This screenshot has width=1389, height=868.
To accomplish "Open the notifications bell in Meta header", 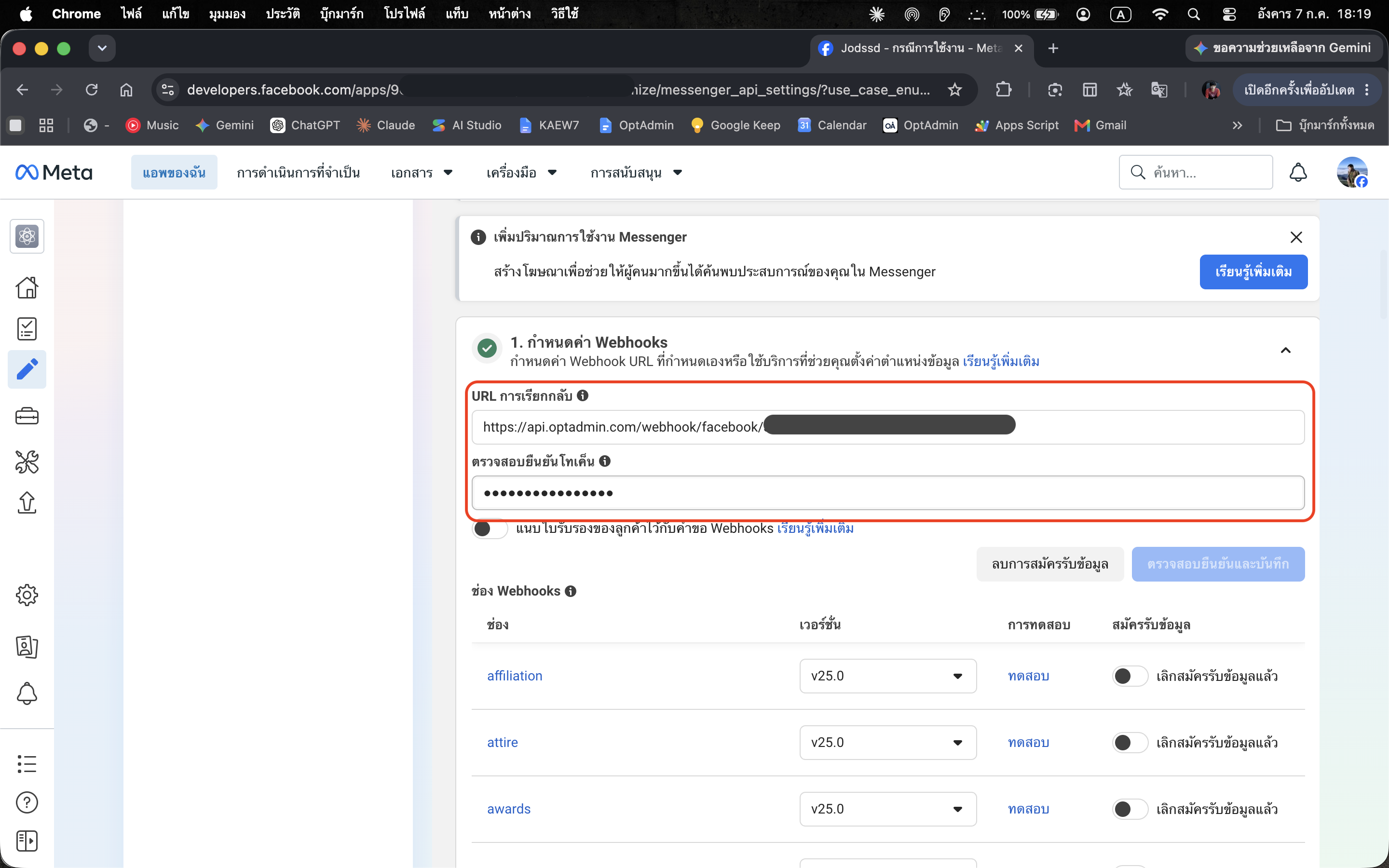I will (1298, 172).
